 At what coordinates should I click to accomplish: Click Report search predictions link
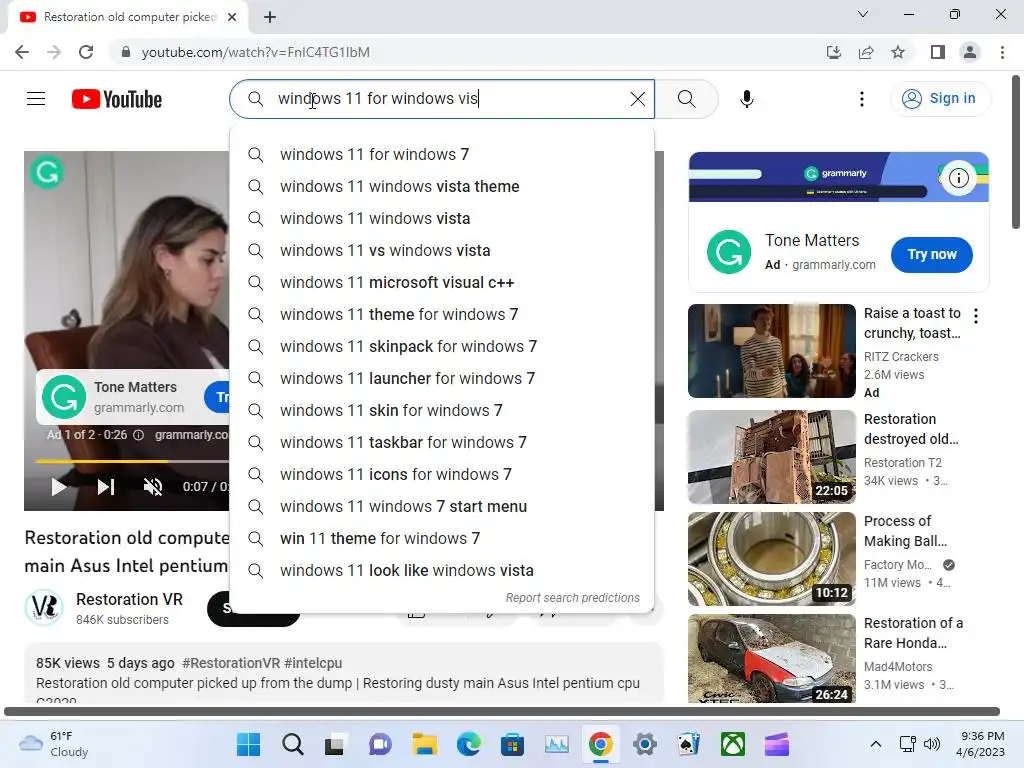[x=573, y=598]
